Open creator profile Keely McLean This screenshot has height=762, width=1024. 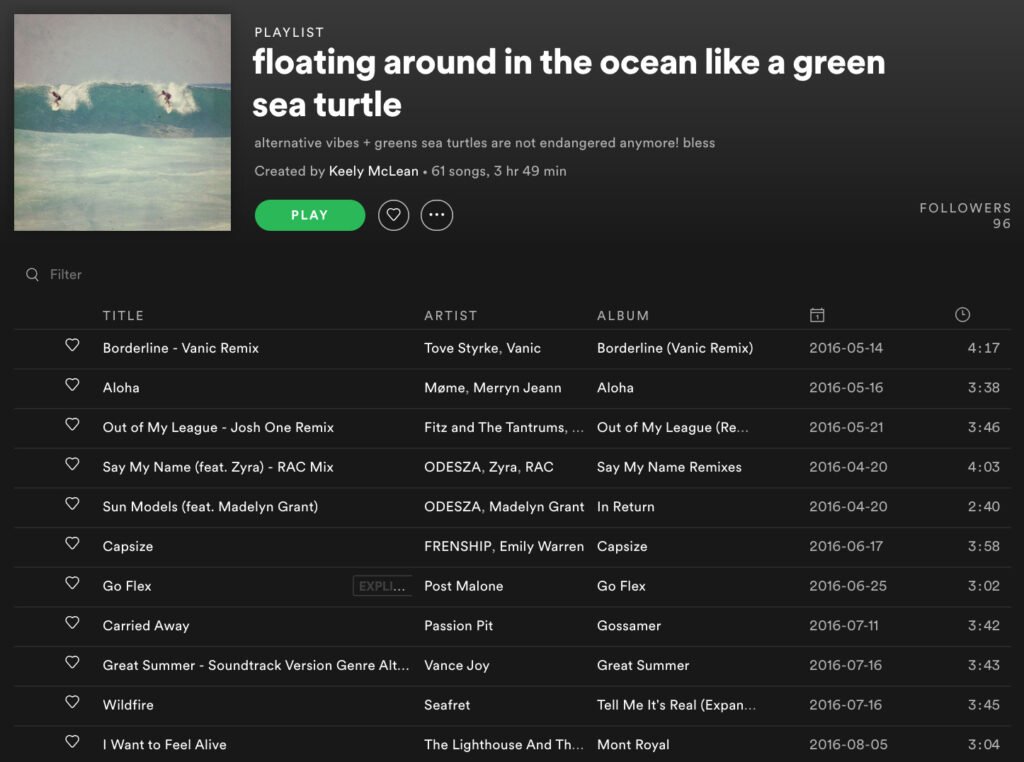point(373,171)
